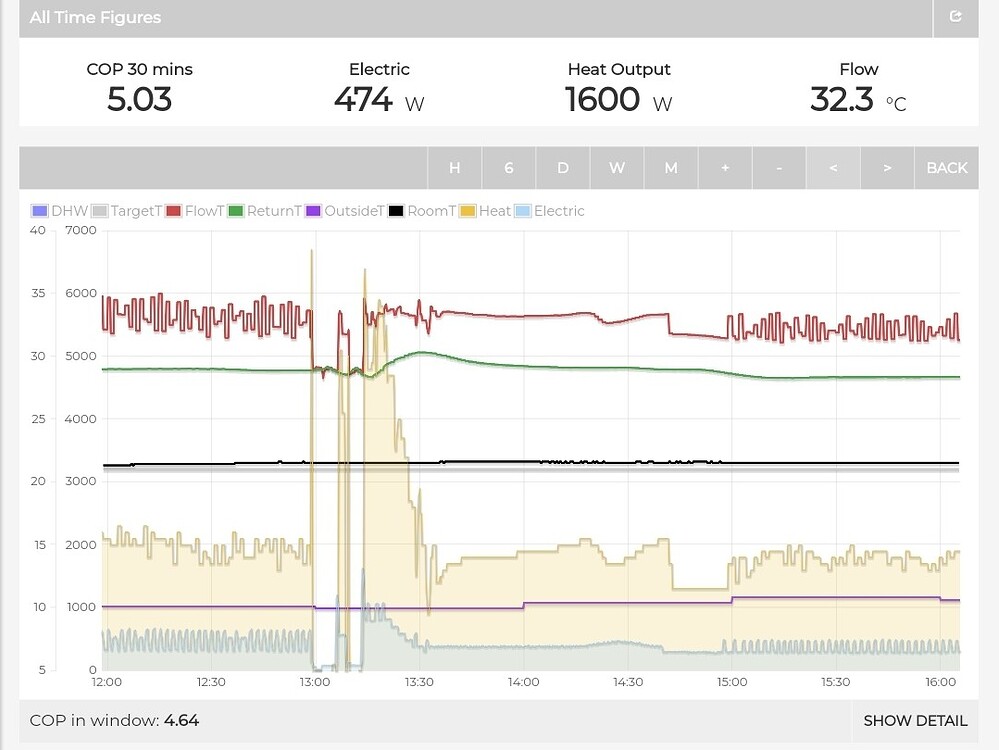Click the COP in window 4.64 text

[115, 720]
